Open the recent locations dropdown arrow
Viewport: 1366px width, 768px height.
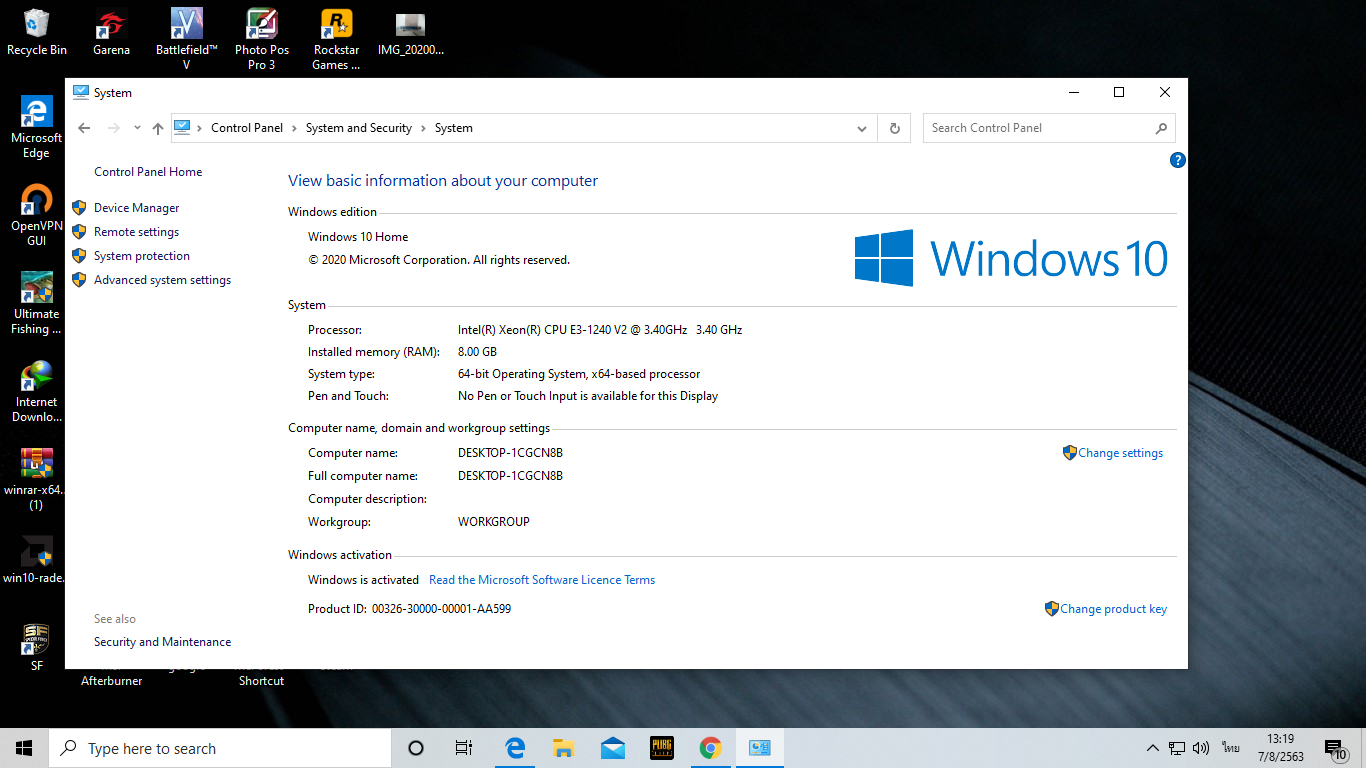tap(137, 128)
